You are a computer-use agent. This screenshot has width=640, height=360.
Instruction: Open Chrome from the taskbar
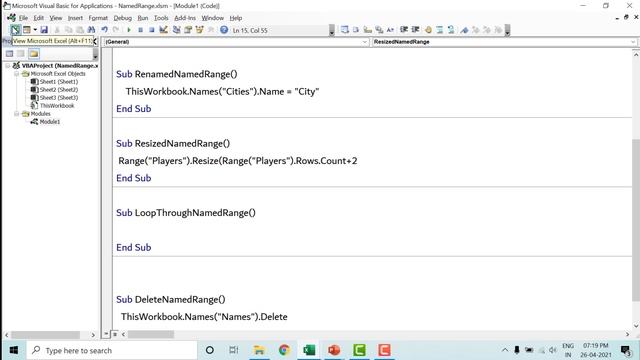(284, 350)
